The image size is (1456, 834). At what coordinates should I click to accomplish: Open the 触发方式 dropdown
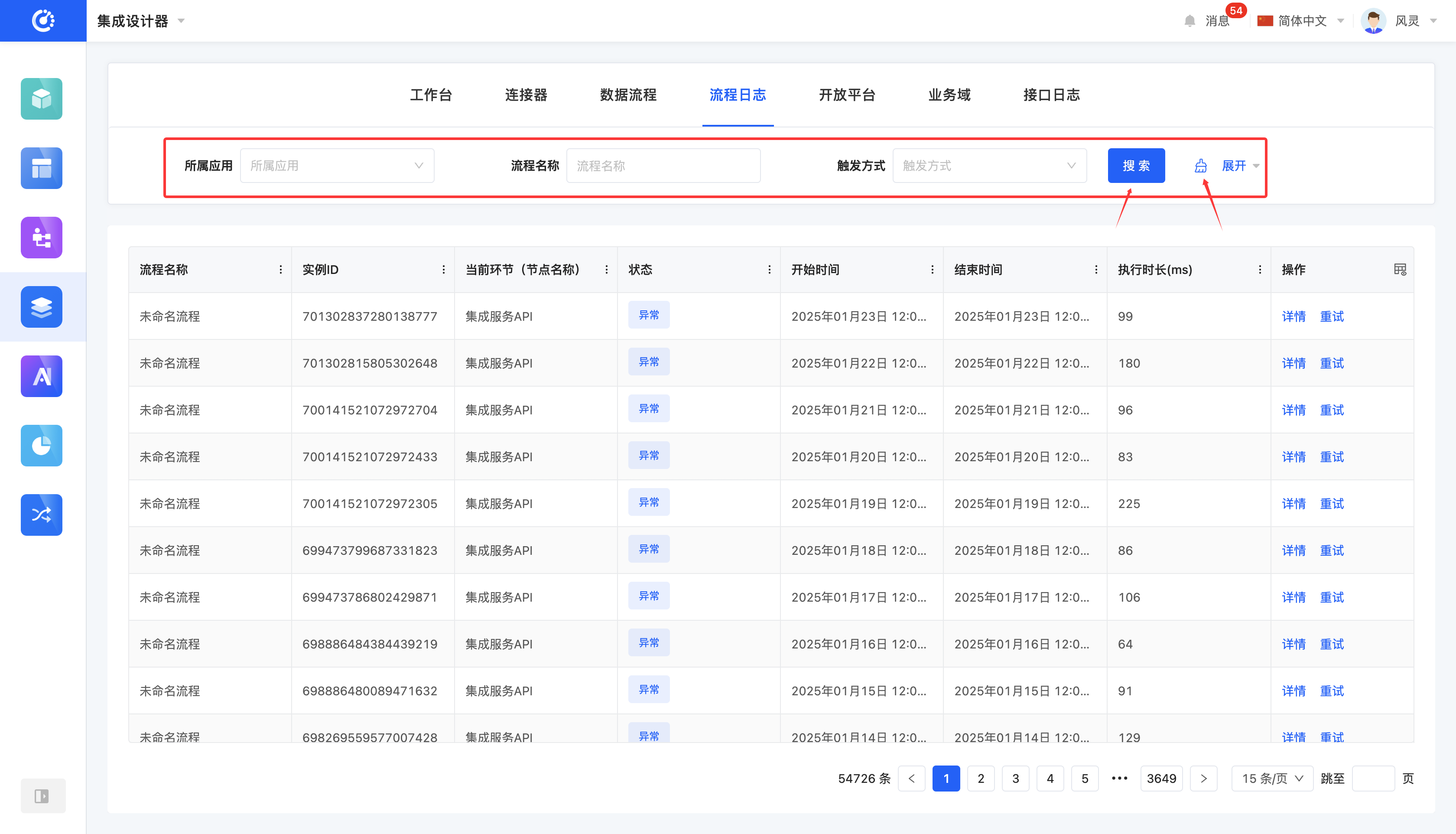coord(989,166)
